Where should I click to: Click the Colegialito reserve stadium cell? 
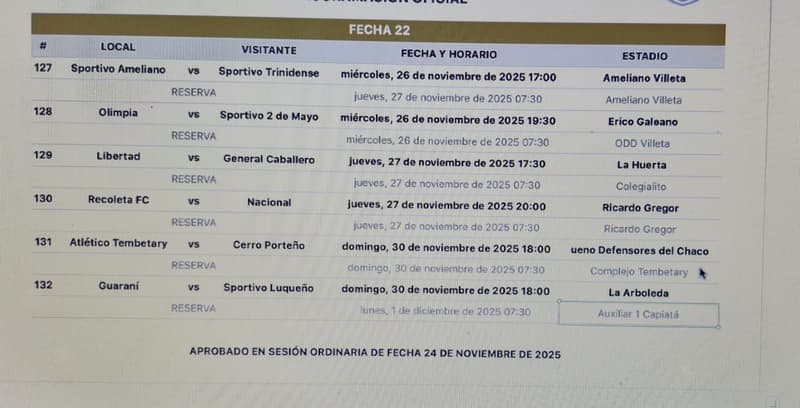tap(644, 186)
